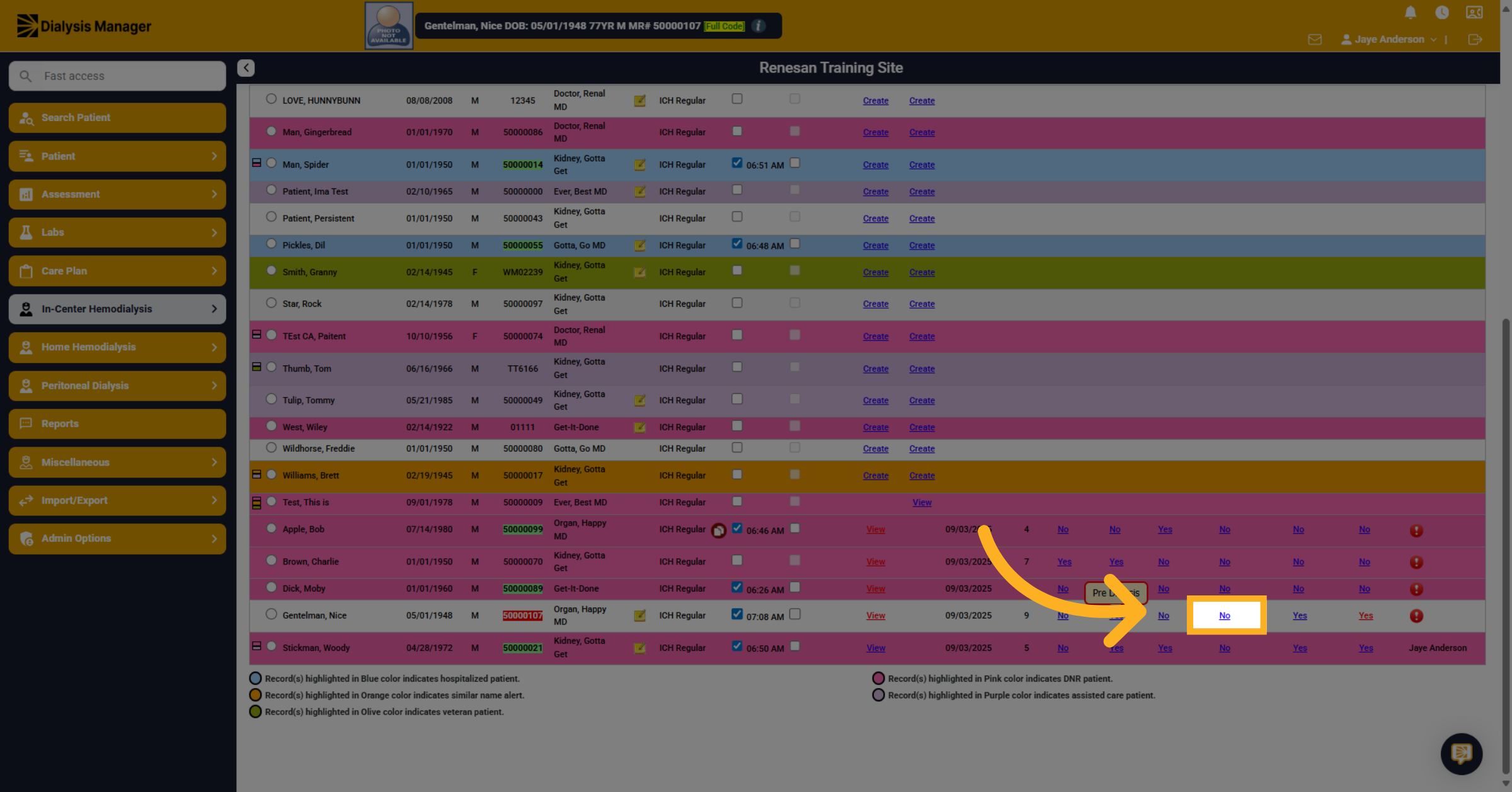Viewport: 1512px width, 792px height.
Task: Open the contact card icon in header
Action: [1474, 13]
